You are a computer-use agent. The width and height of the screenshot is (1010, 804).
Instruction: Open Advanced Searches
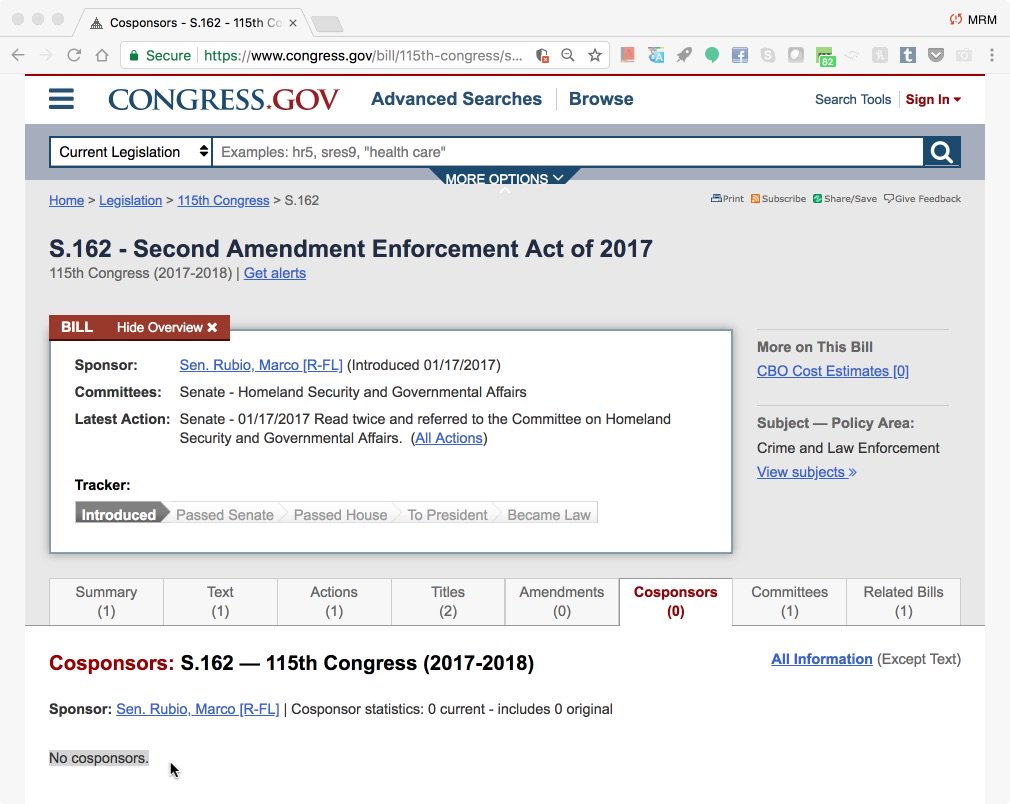point(456,99)
